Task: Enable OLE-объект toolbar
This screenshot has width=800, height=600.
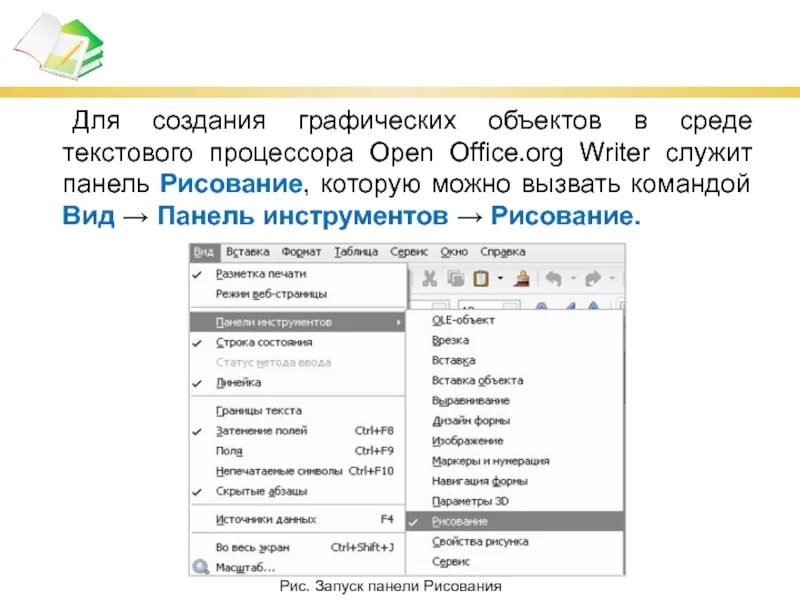Action: [515, 320]
